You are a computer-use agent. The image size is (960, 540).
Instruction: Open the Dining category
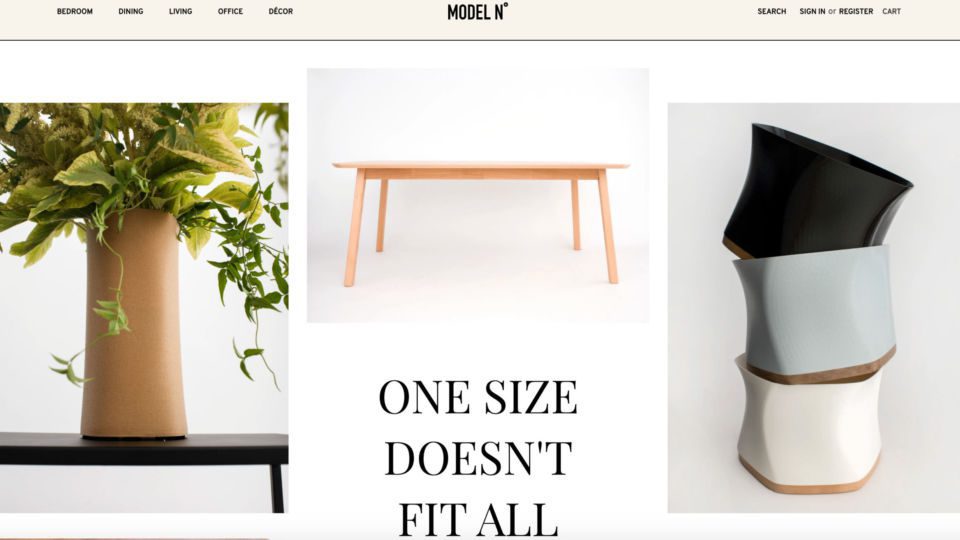click(130, 11)
